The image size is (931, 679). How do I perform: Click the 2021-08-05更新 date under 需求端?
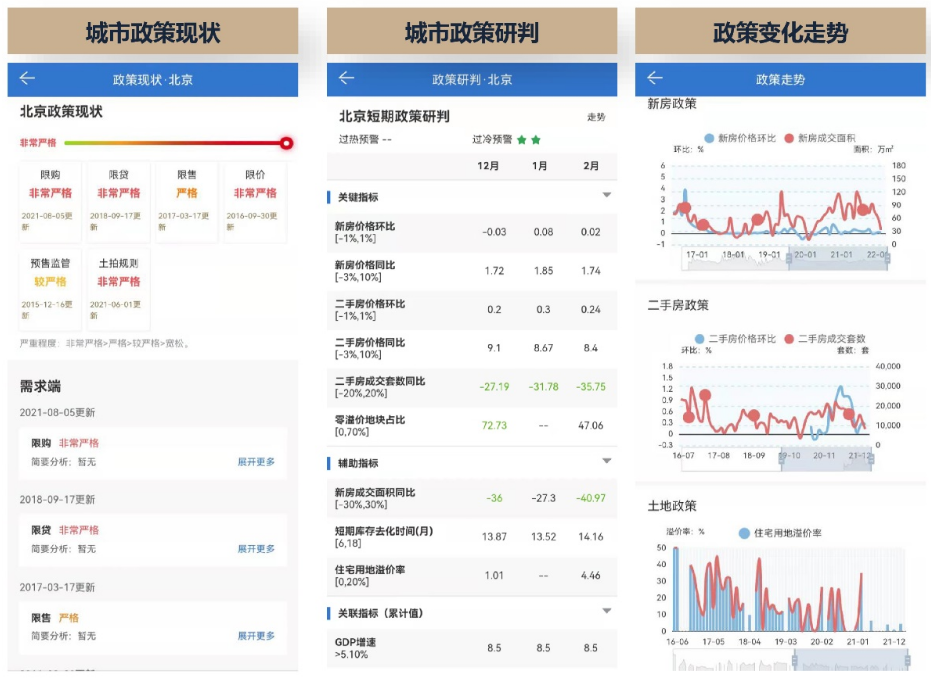click(x=57, y=413)
